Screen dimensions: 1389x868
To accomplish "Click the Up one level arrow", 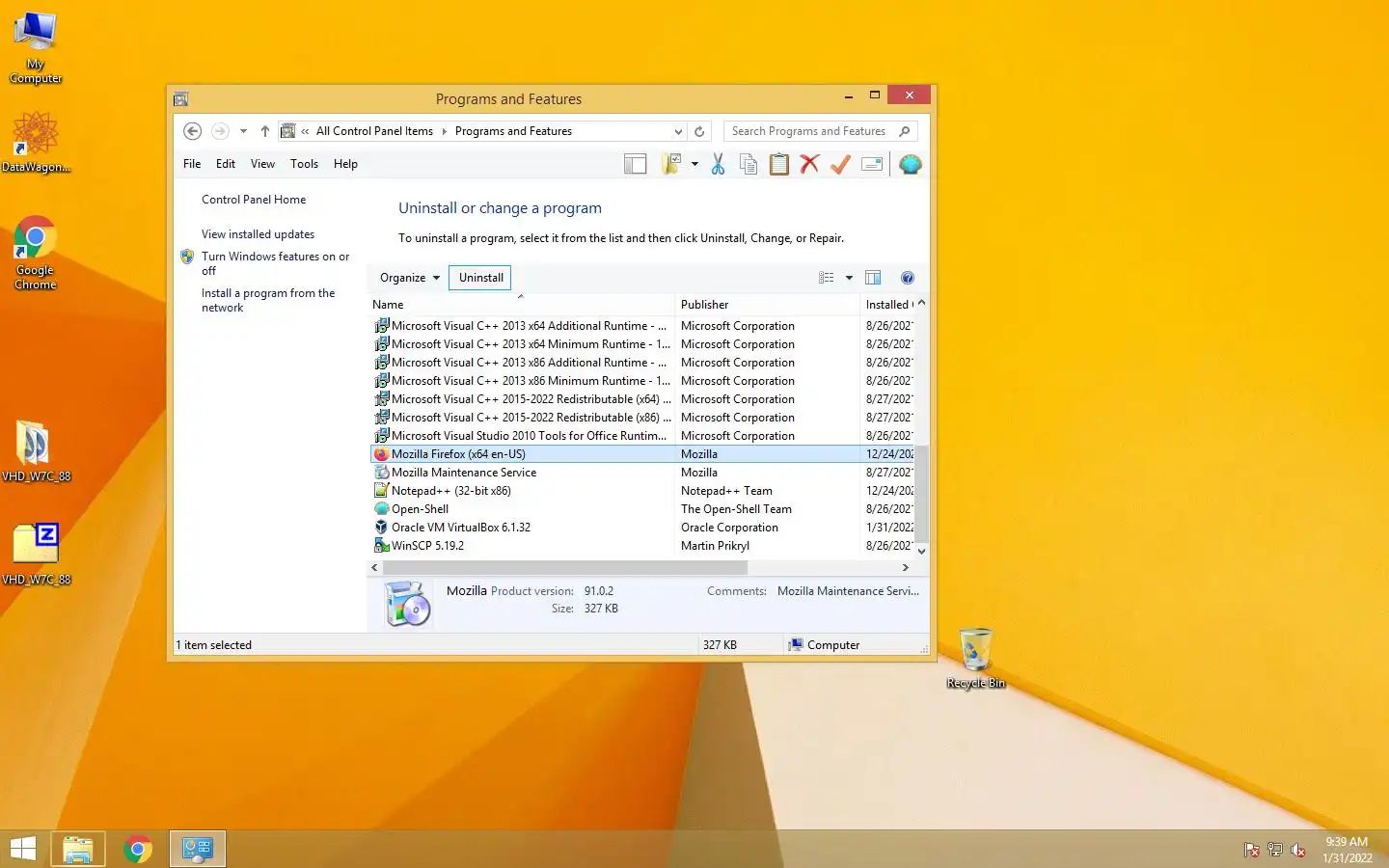I will [265, 131].
